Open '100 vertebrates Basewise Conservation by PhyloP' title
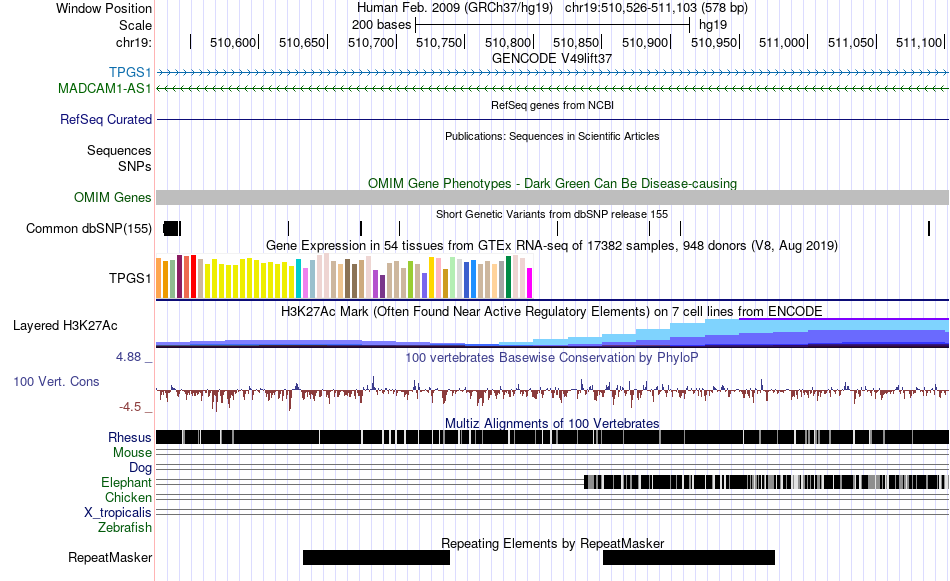Screen dimensions: 950x581 point(552,357)
